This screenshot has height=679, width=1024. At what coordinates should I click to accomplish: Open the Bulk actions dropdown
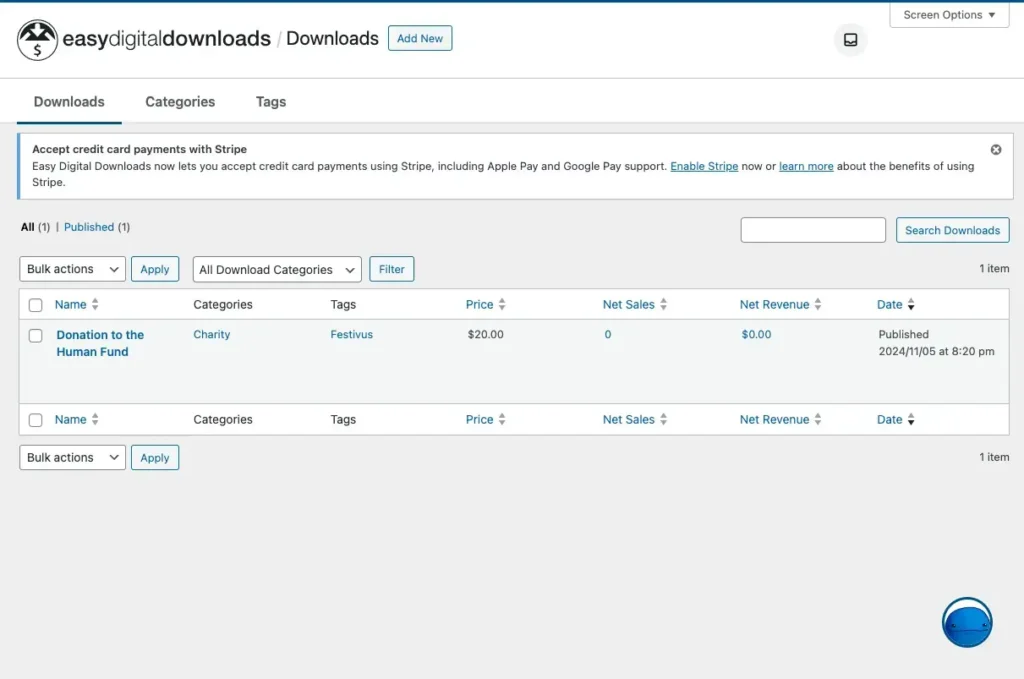[x=71, y=268]
